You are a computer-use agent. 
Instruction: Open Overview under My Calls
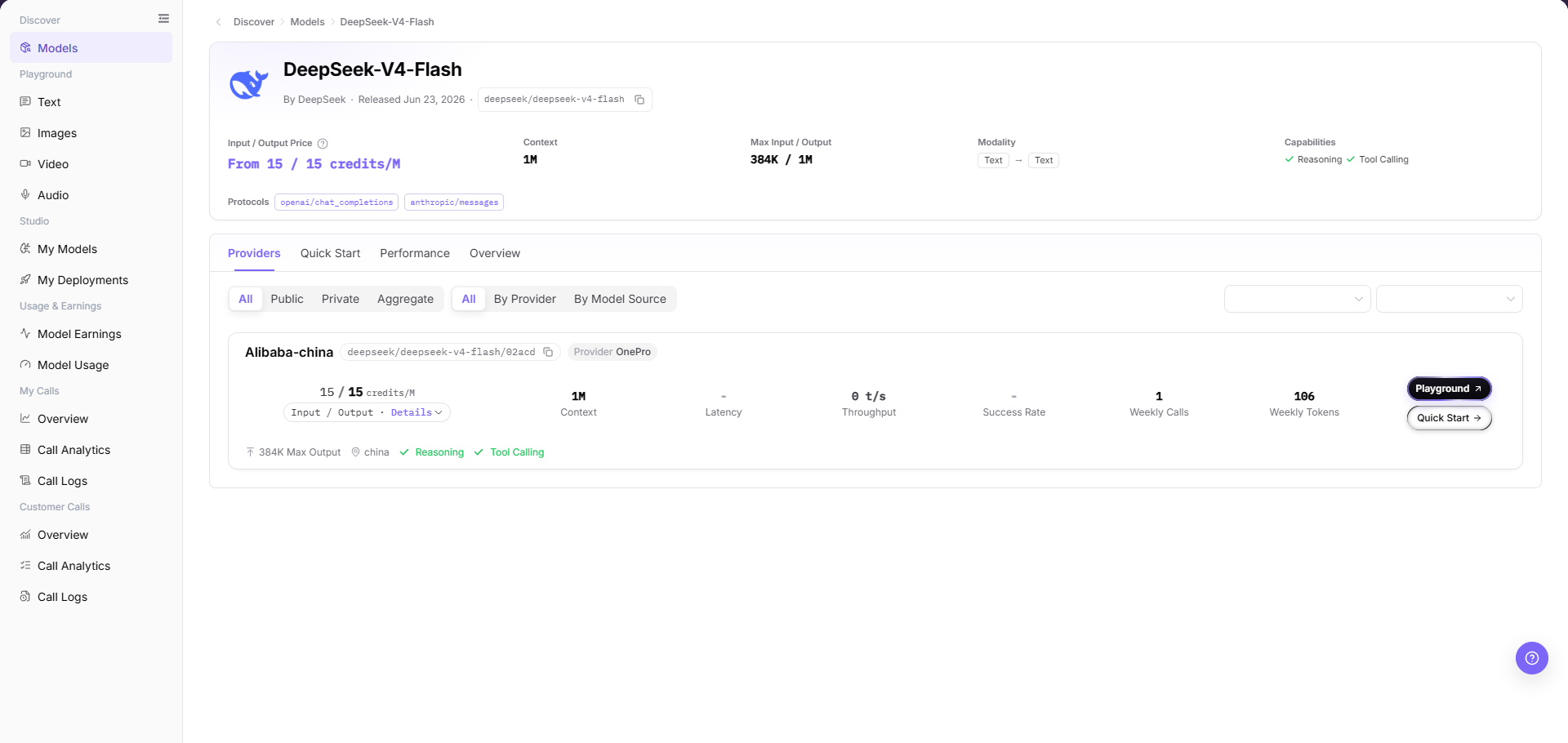[91, 419]
